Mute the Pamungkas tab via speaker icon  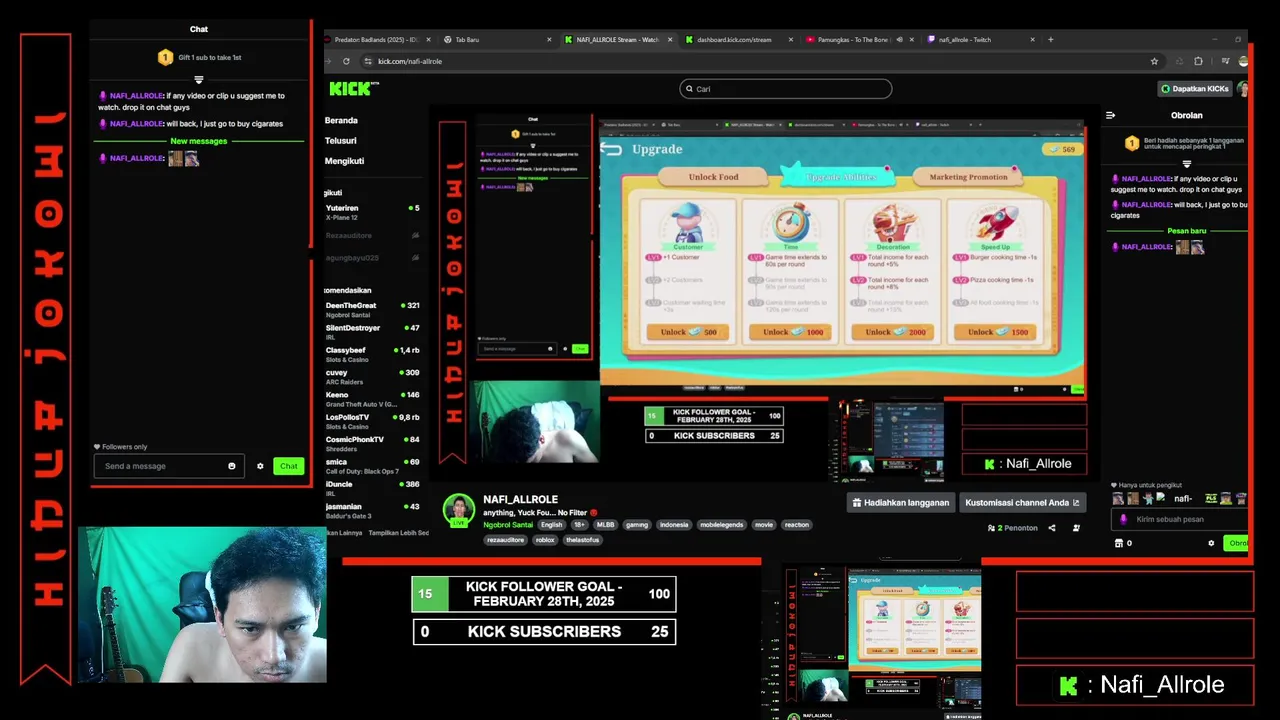coord(899,40)
